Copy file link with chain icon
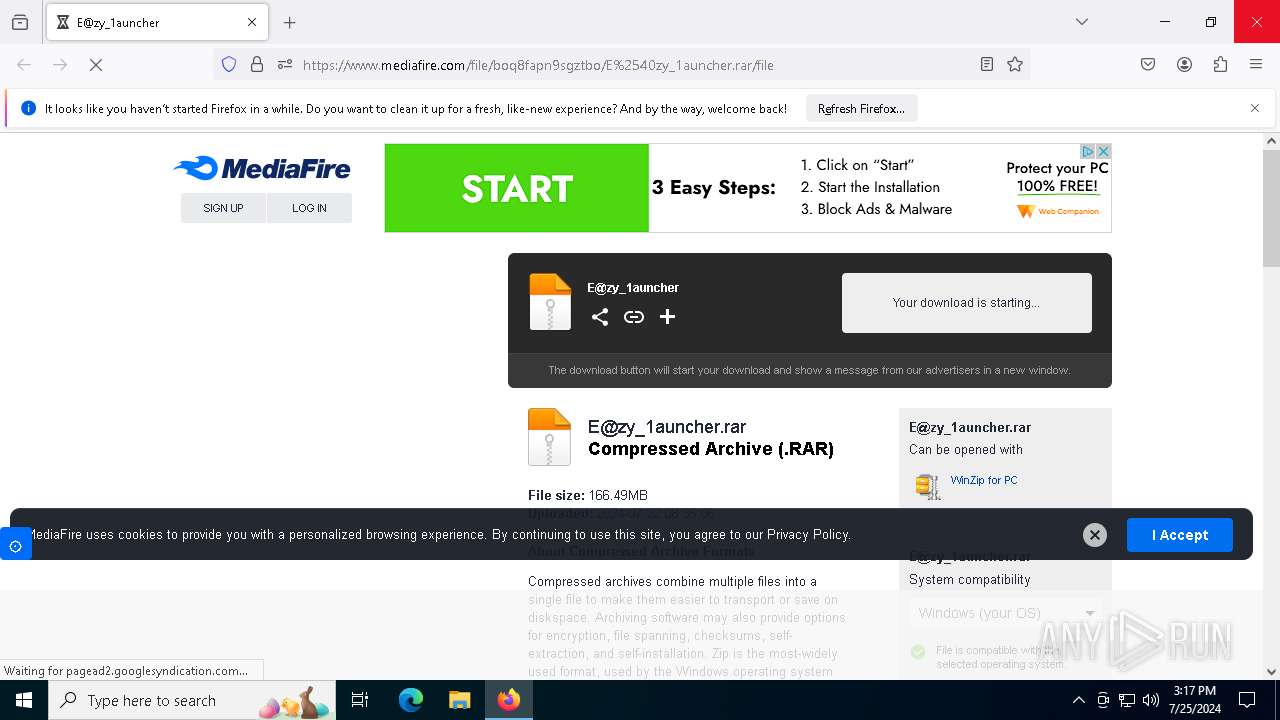This screenshot has width=1280, height=720. 634,317
